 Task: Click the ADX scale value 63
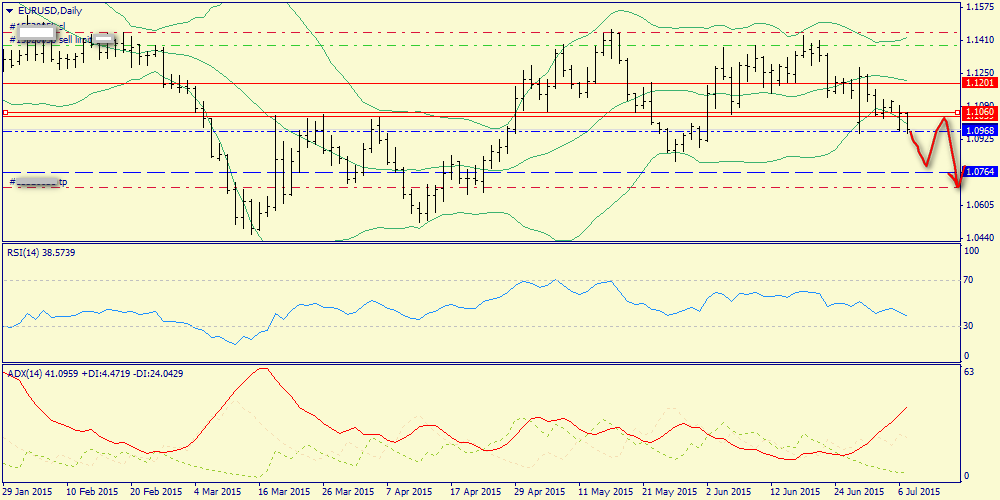(969, 373)
